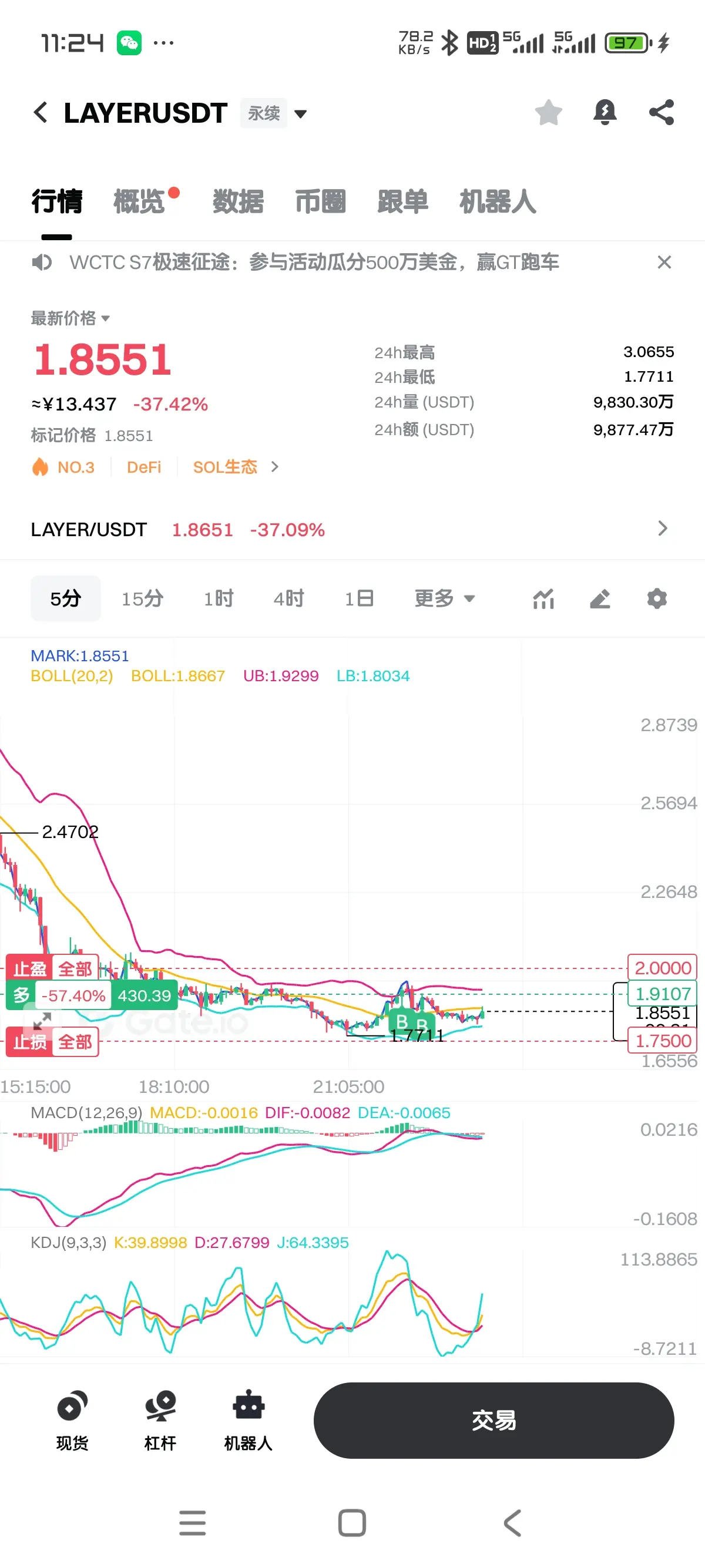Tap the 全部 tag next to 止损
The height and width of the screenshot is (1568, 705).
[x=75, y=1042]
